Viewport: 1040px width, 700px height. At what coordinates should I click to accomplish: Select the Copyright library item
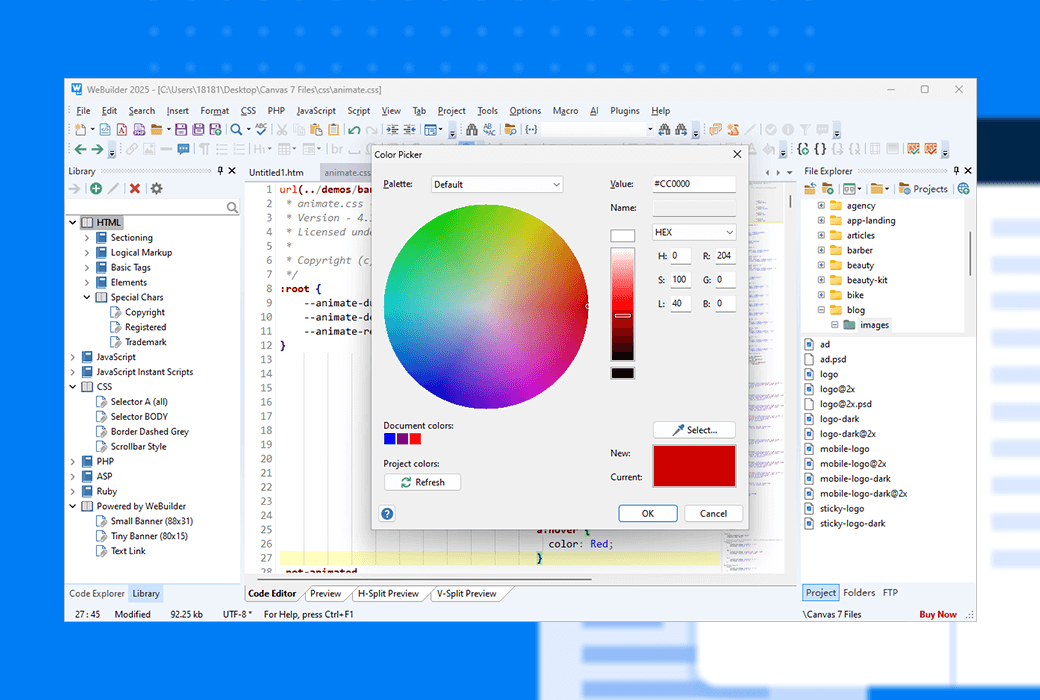coord(145,312)
